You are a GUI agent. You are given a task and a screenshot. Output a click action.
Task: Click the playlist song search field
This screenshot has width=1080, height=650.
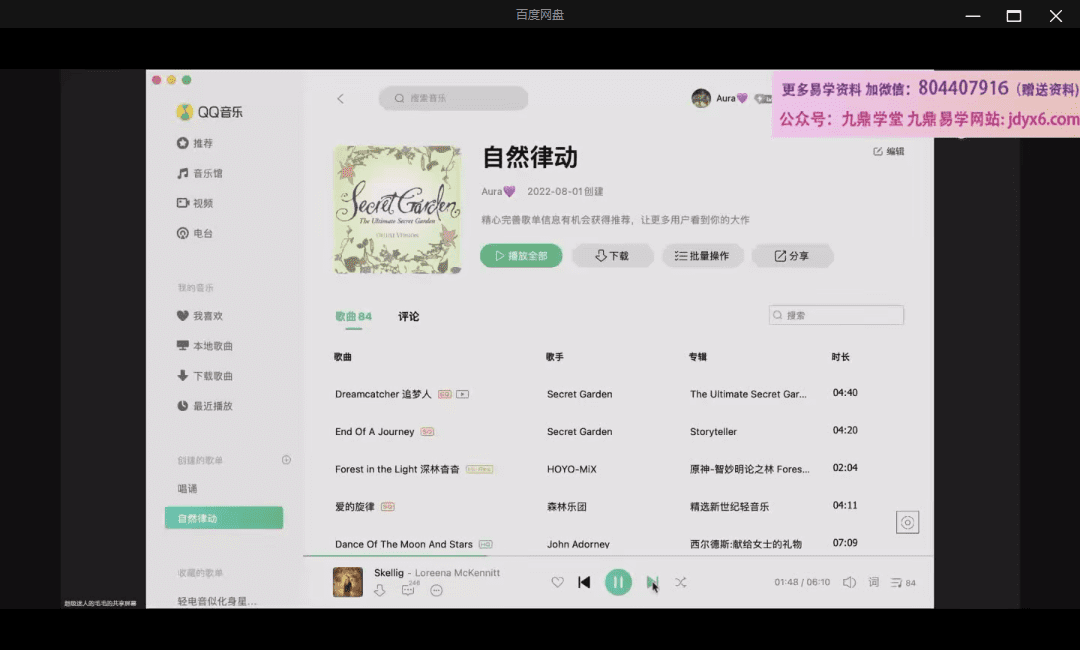point(840,315)
